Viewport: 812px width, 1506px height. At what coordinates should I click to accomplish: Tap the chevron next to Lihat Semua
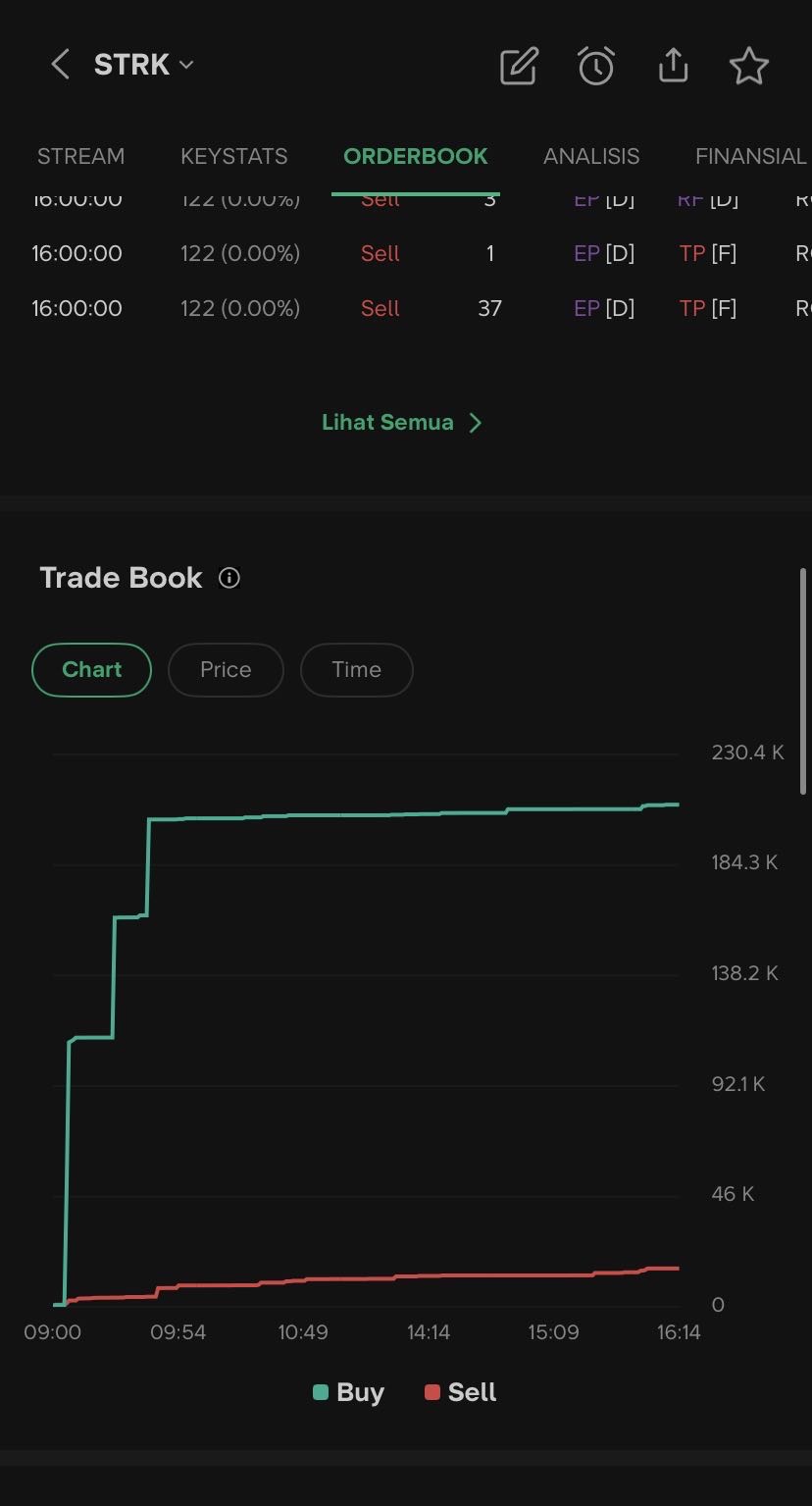pyautogui.click(x=476, y=423)
